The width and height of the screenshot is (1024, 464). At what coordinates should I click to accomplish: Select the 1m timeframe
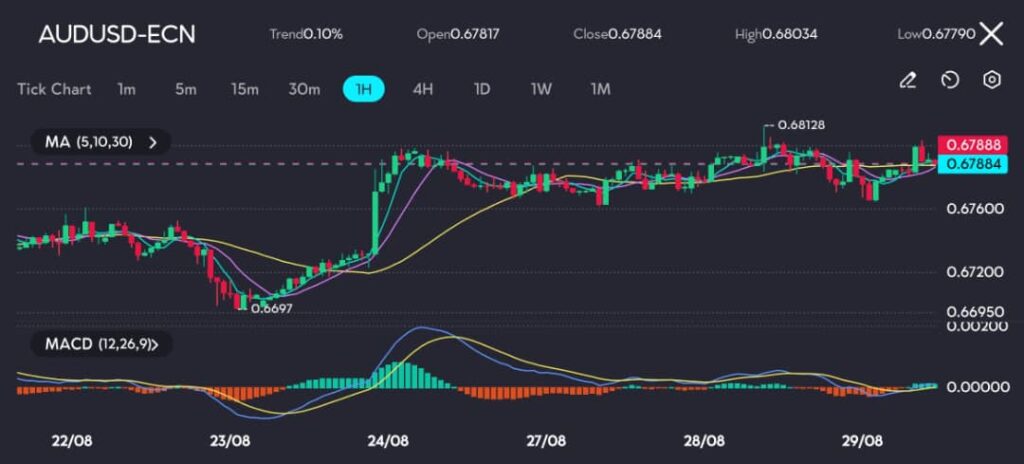126,89
